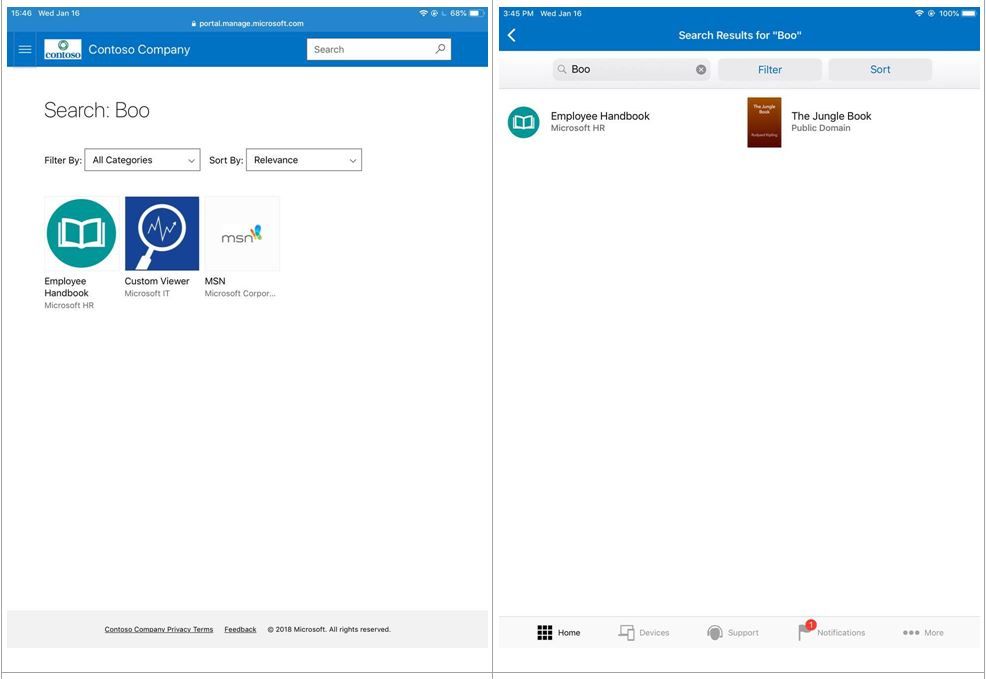Click Employee Handbook title in web results

[66, 287]
